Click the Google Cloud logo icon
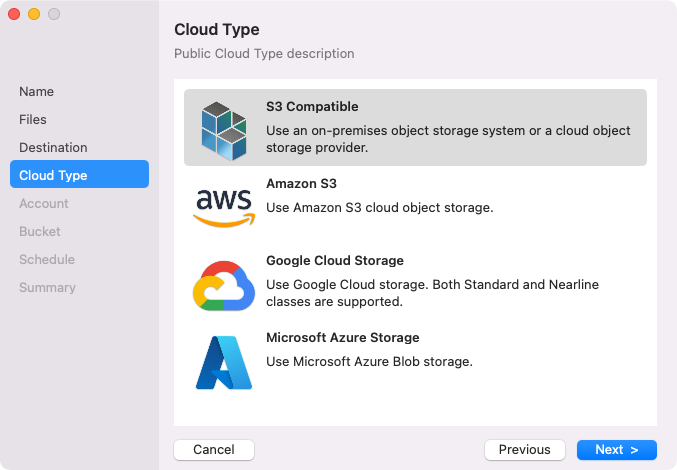The height and width of the screenshot is (470, 677). click(x=223, y=284)
